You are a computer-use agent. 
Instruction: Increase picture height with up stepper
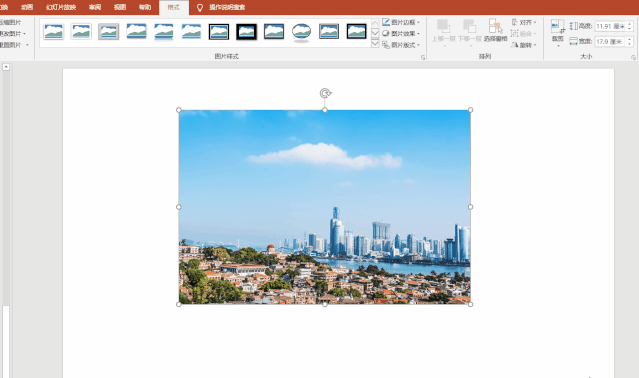(x=629, y=24)
